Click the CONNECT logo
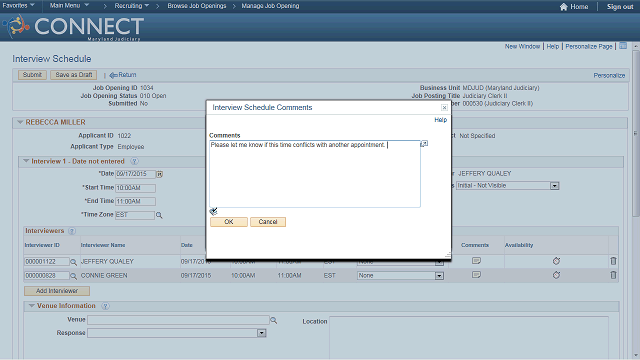Viewport: 640px width, 360px height. click(74, 27)
